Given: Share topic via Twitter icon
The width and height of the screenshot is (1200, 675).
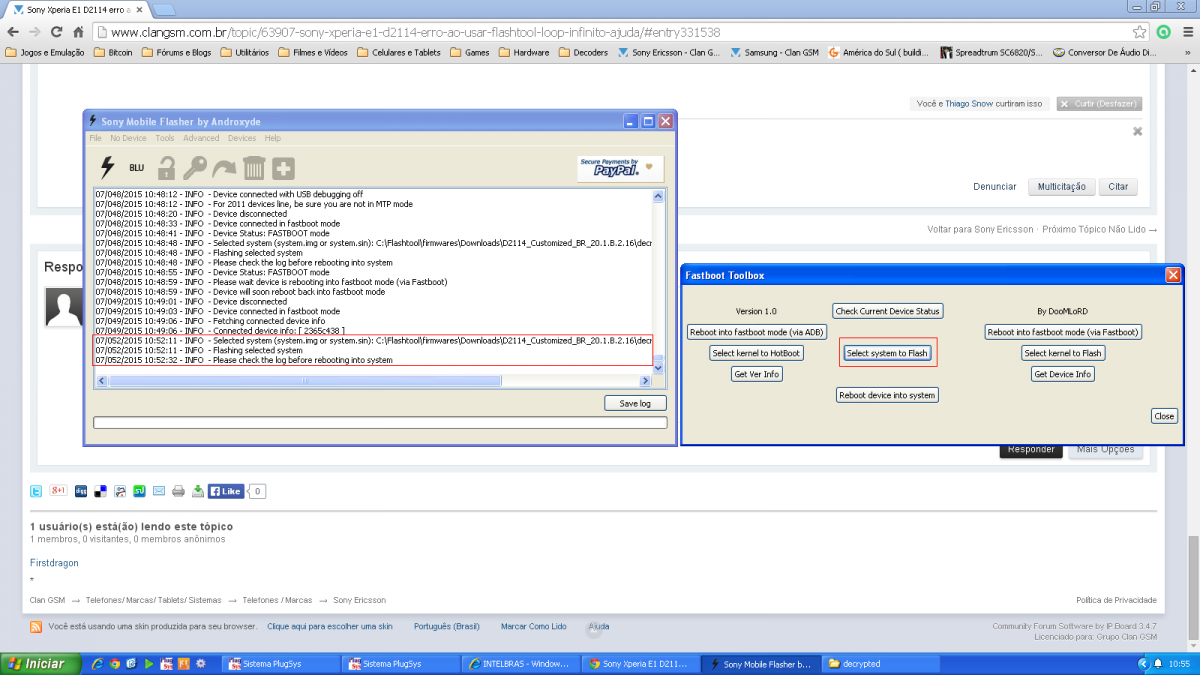Looking at the screenshot, I should click(x=37, y=491).
